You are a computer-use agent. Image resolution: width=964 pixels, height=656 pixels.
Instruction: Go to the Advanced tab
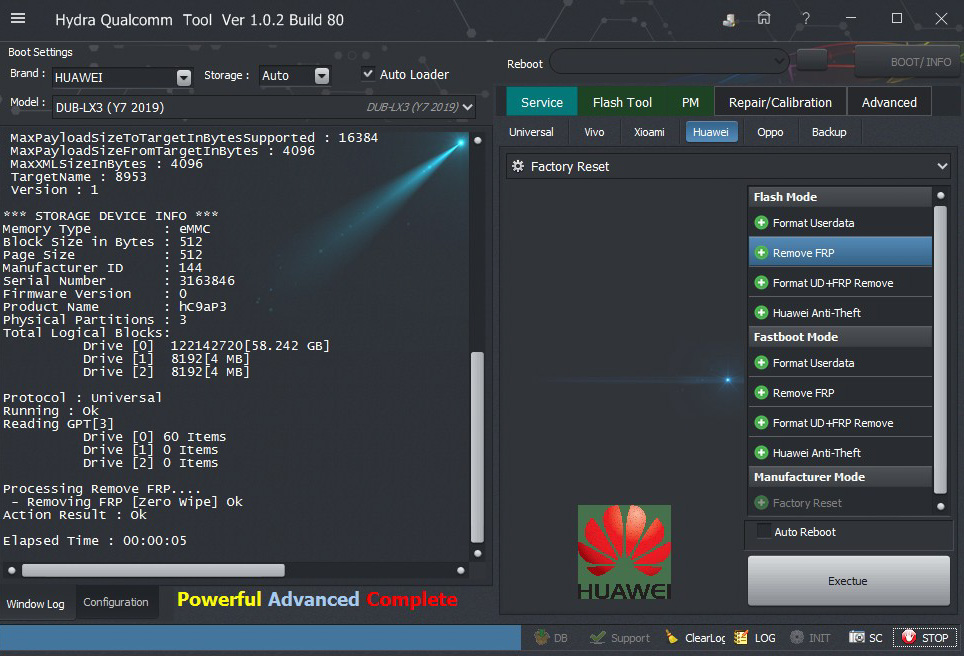click(889, 102)
